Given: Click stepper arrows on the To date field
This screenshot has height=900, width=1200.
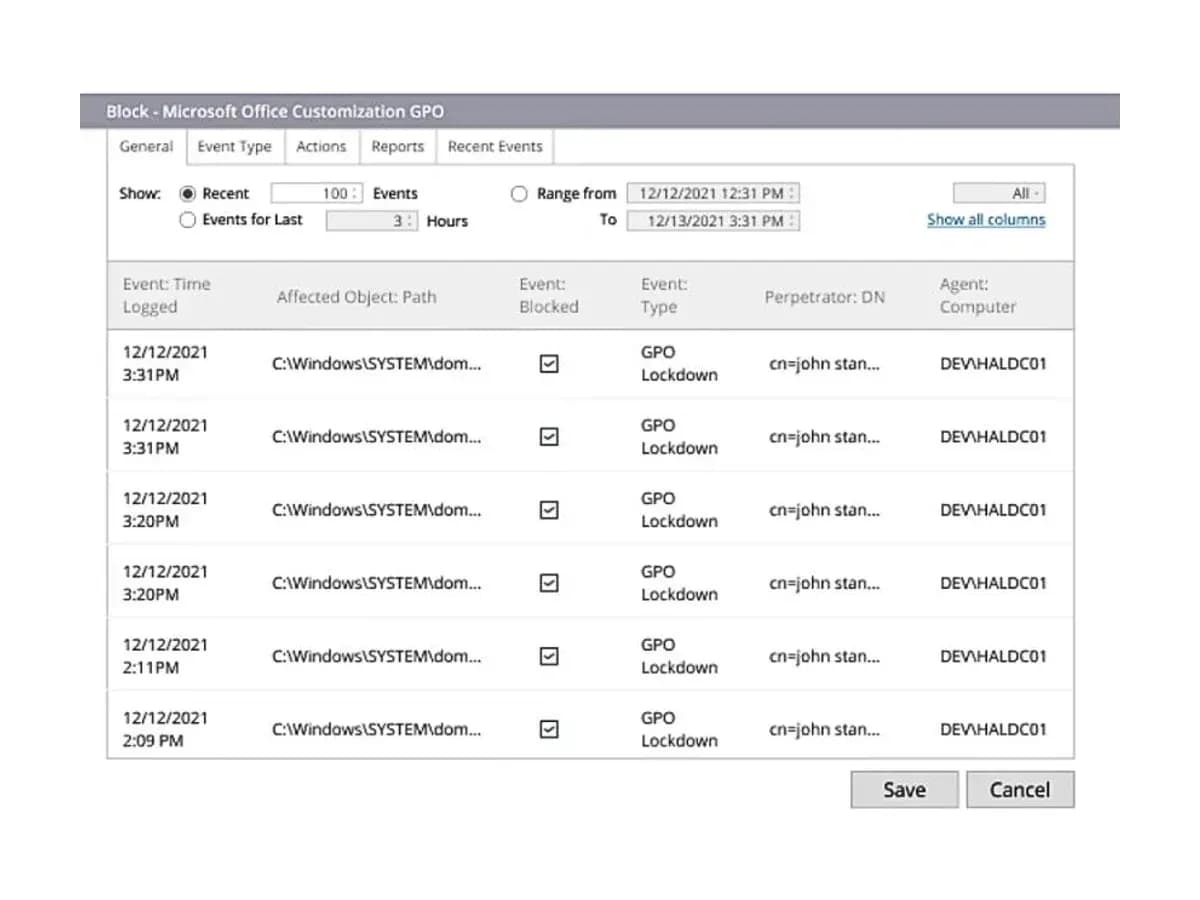Looking at the screenshot, I should (792, 221).
